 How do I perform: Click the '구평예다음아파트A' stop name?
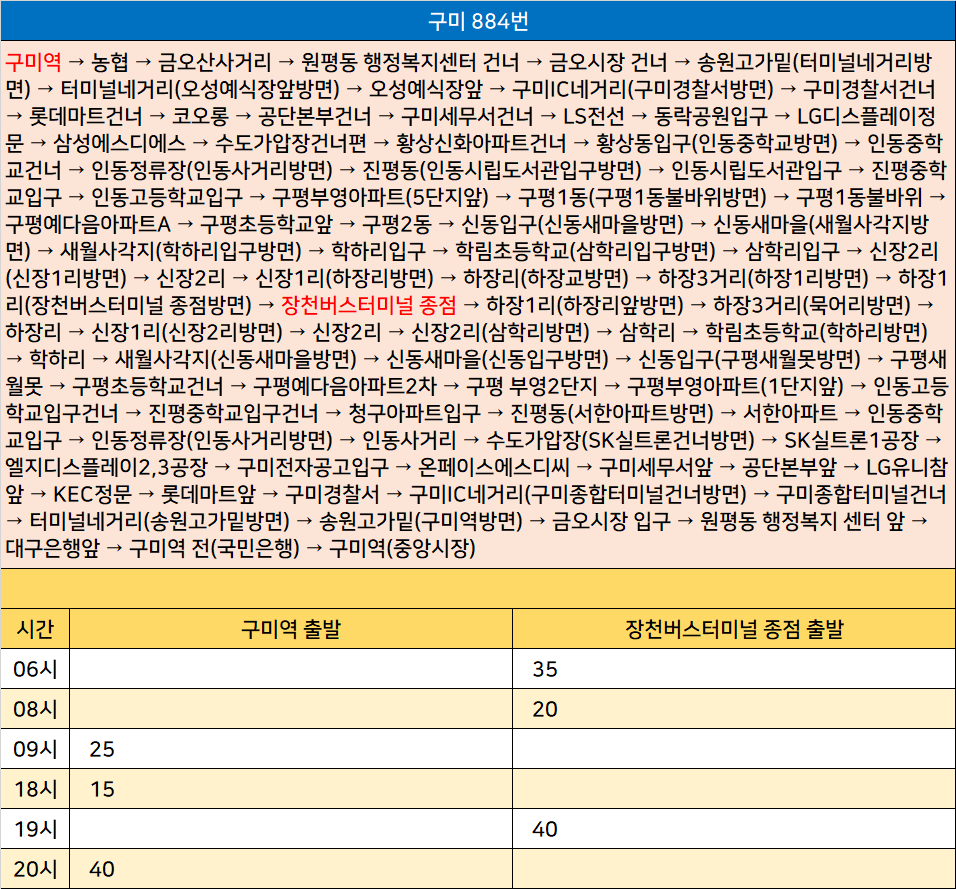pyautogui.click(x=88, y=224)
